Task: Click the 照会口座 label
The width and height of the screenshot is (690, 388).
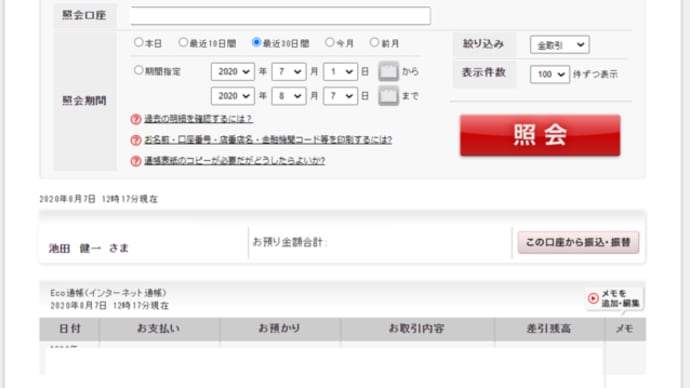Action: 84,15
